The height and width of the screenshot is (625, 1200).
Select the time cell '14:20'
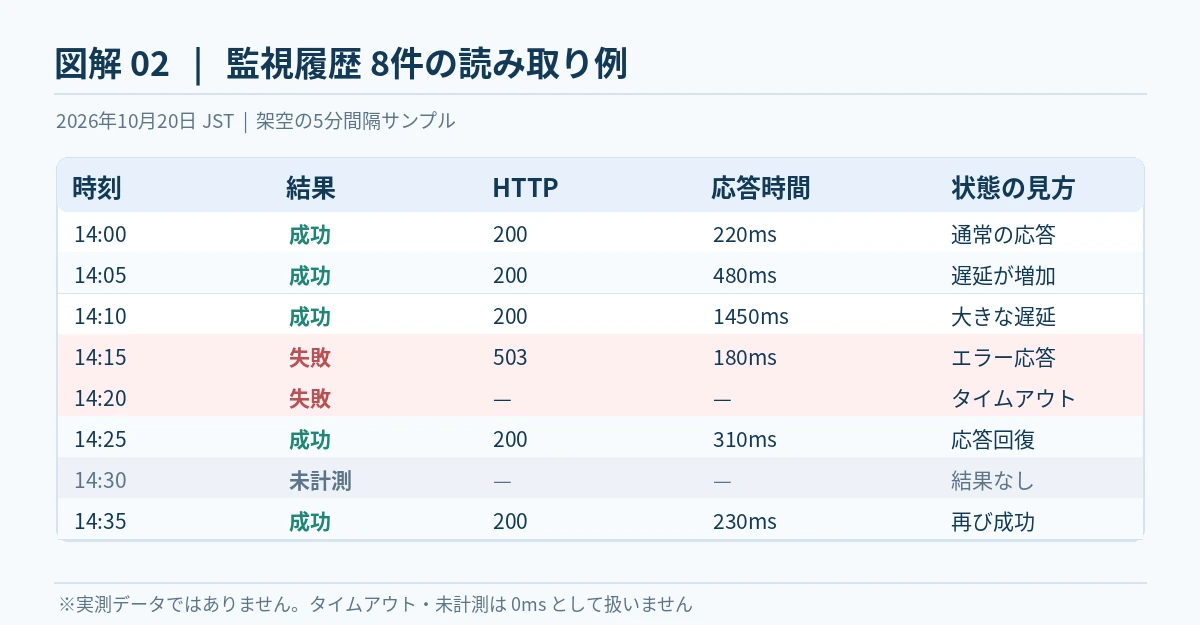(x=100, y=399)
